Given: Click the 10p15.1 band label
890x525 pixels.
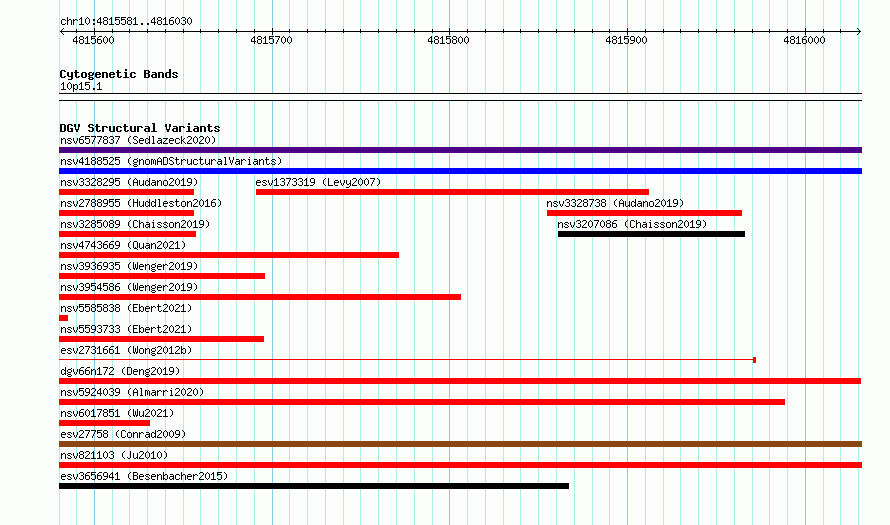Looking at the screenshot, I should coord(81,86).
